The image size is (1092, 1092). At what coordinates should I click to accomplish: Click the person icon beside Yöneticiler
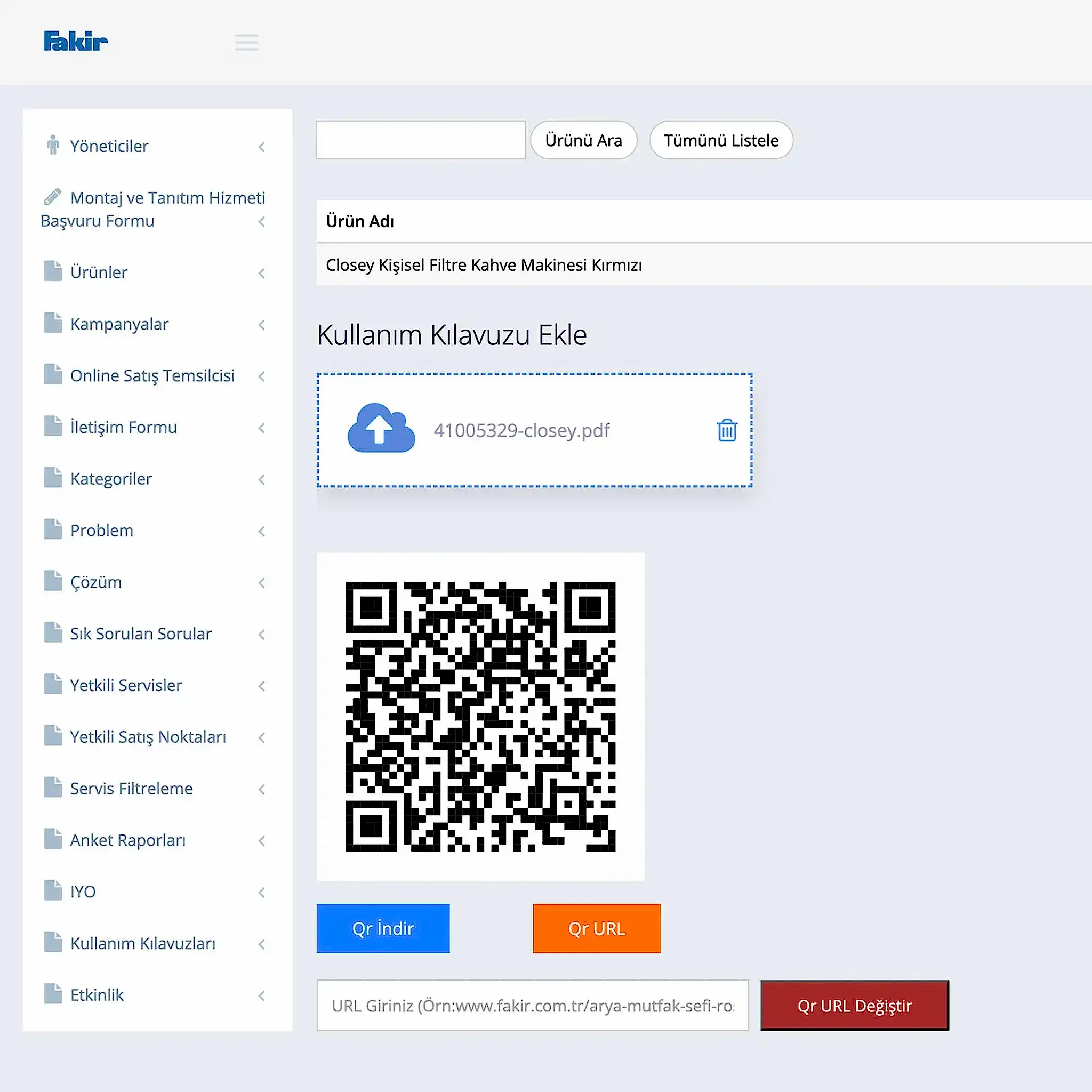click(x=53, y=146)
